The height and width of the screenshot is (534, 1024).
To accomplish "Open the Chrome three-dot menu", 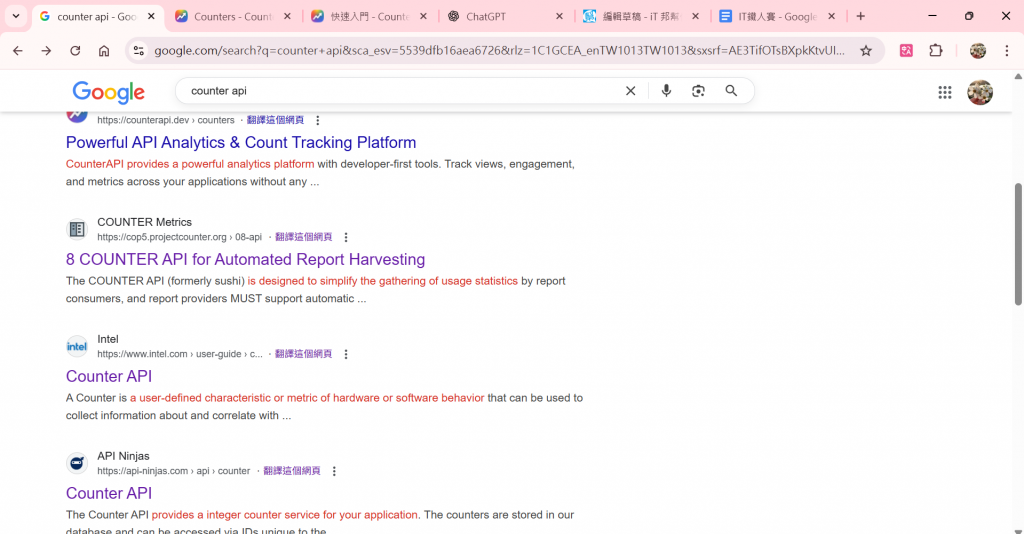I will 1006,51.
